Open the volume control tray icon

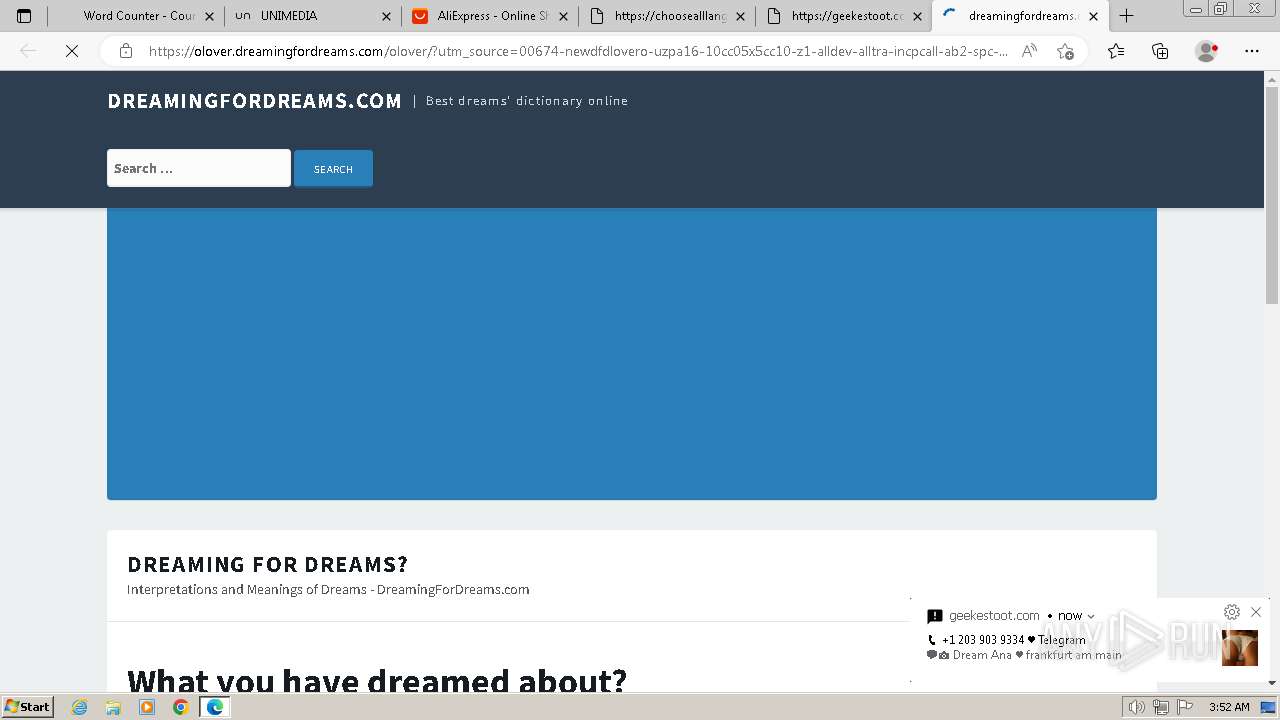[x=1137, y=707]
